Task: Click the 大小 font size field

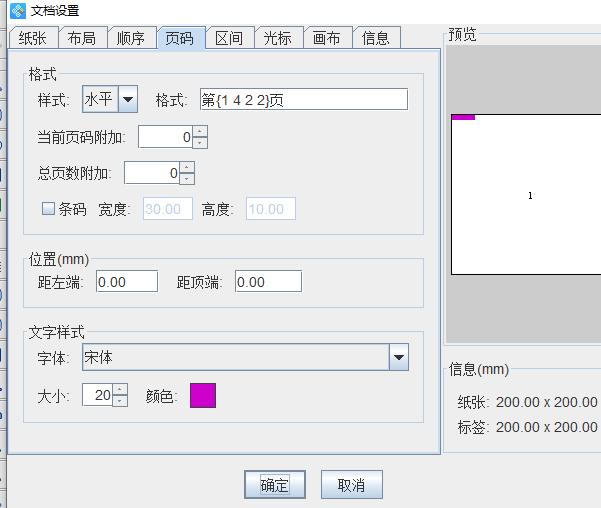Action: pyautogui.click(x=98, y=395)
